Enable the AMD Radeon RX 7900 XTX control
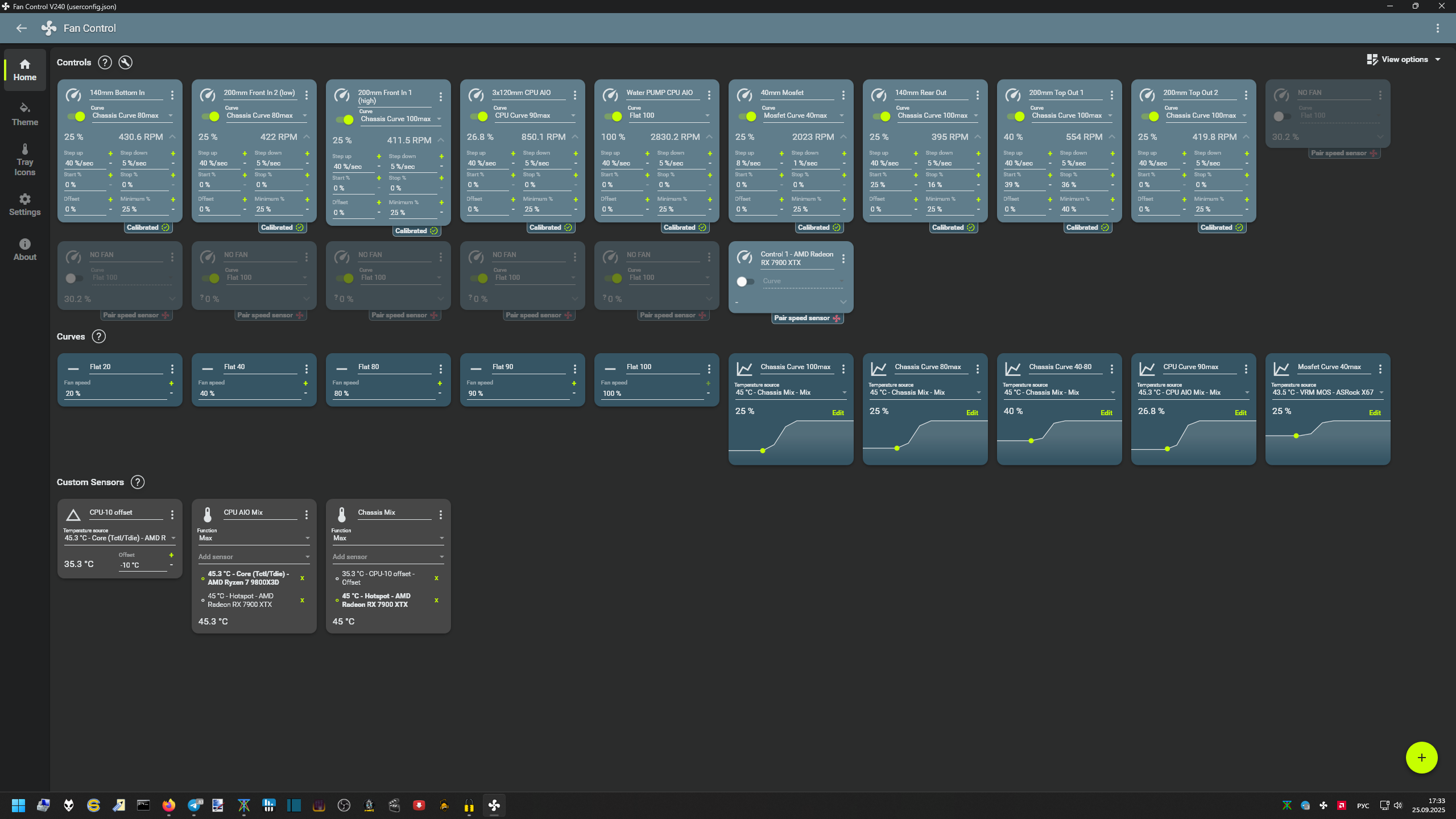The width and height of the screenshot is (1456, 819). tap(744, 282)
